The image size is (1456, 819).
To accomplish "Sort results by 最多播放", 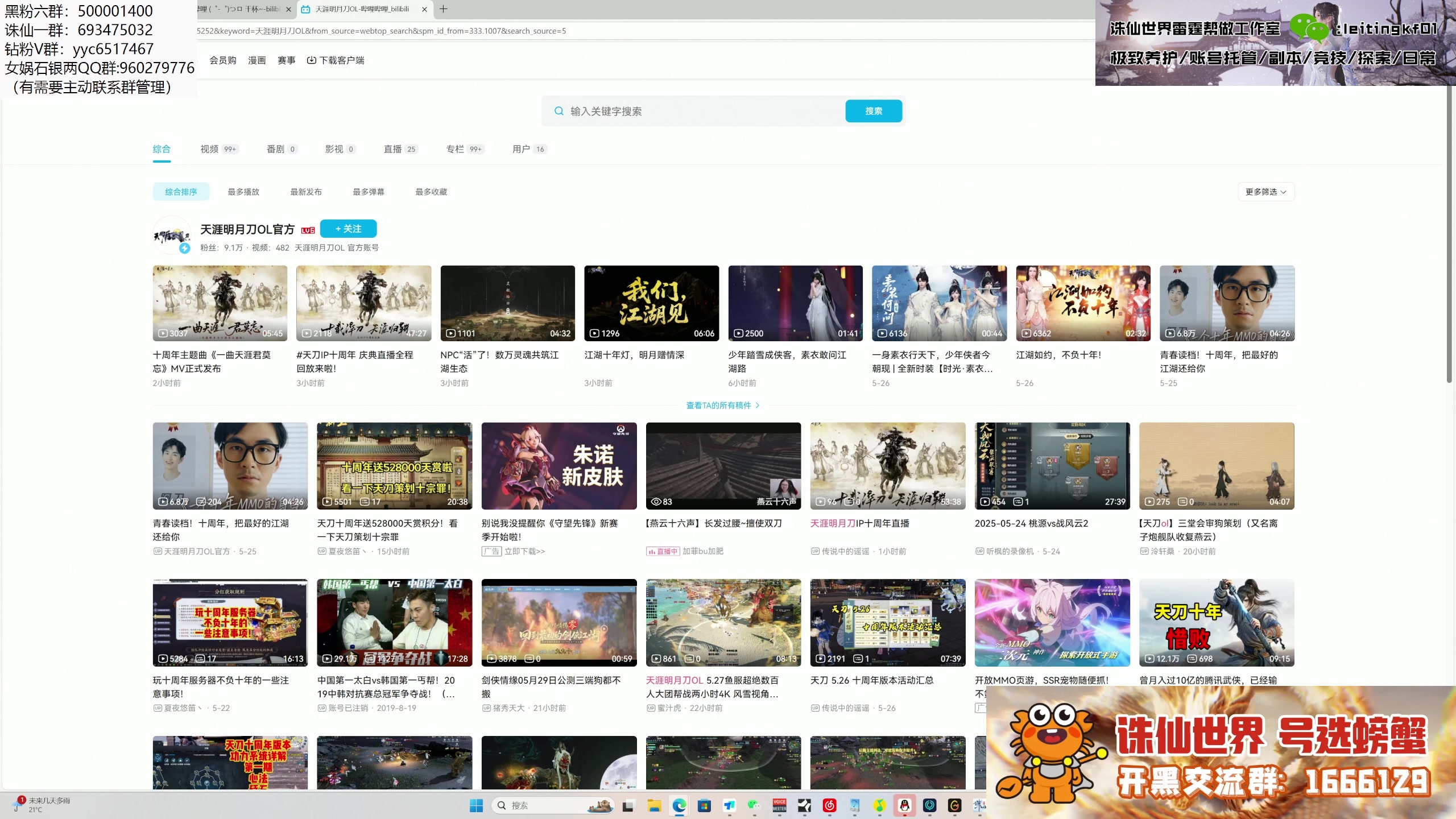I will coord(243,192).
